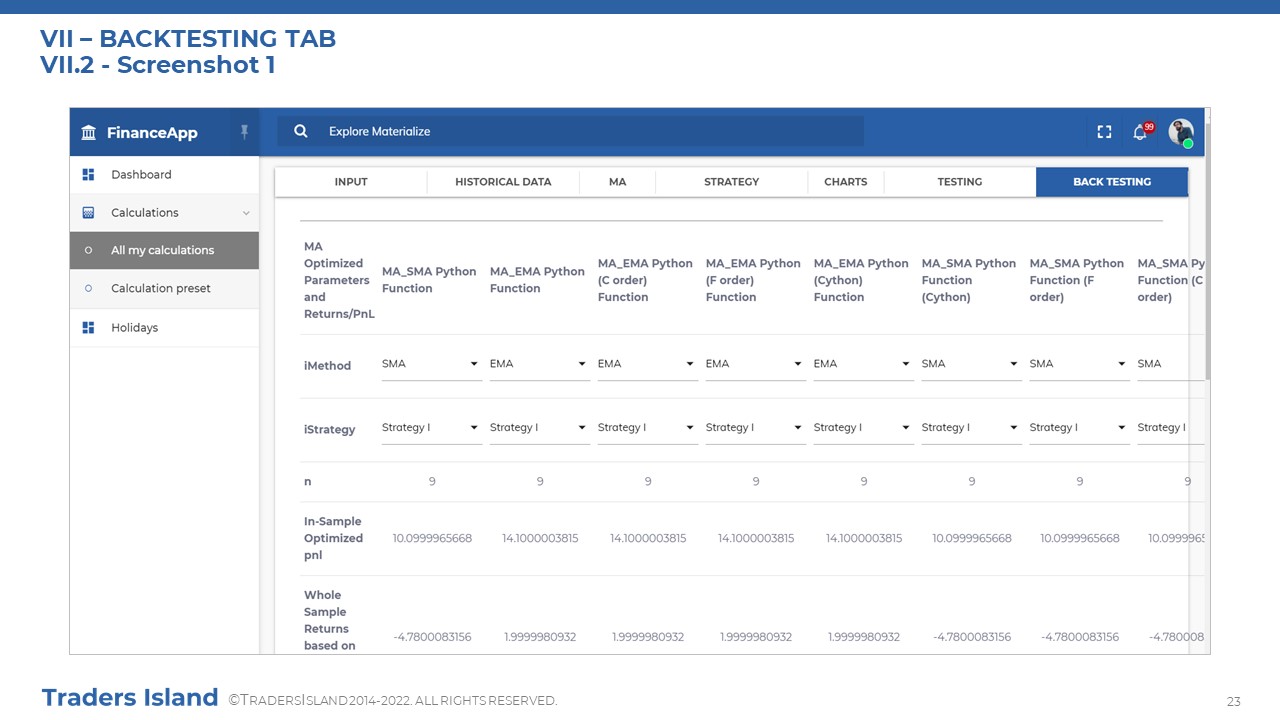This screenshot has width=1280, height=720.
Task: Switch to the TESTING tab
Action: (x=960, y=182)
